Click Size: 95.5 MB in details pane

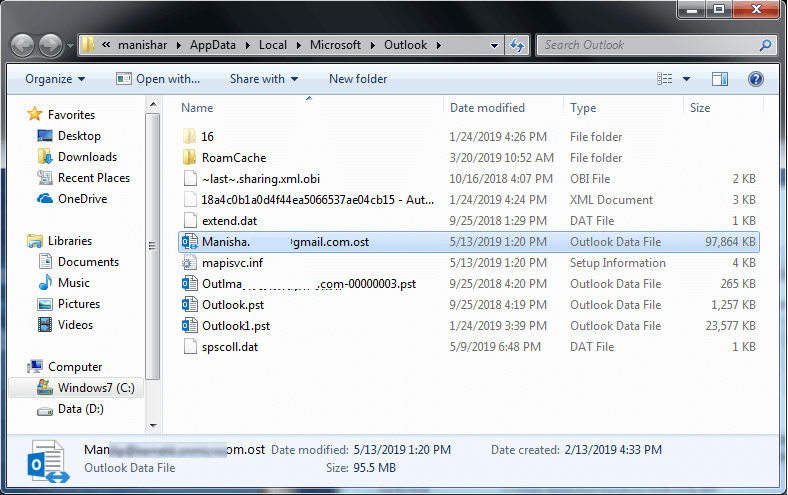(x=360, y=468)
